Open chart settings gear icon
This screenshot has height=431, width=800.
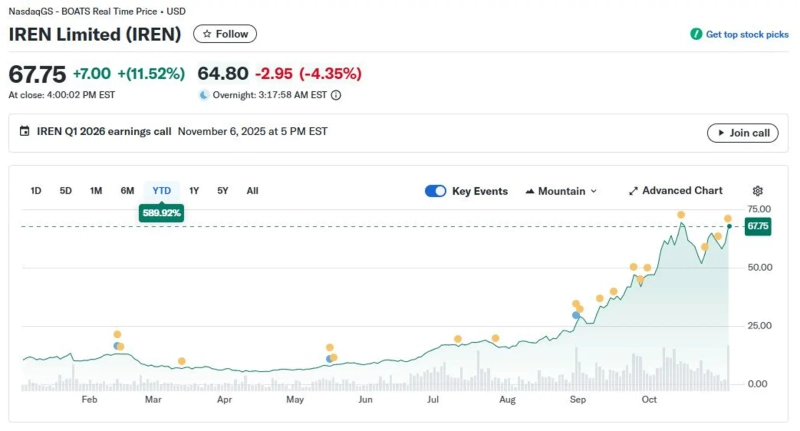click(757, 191)
